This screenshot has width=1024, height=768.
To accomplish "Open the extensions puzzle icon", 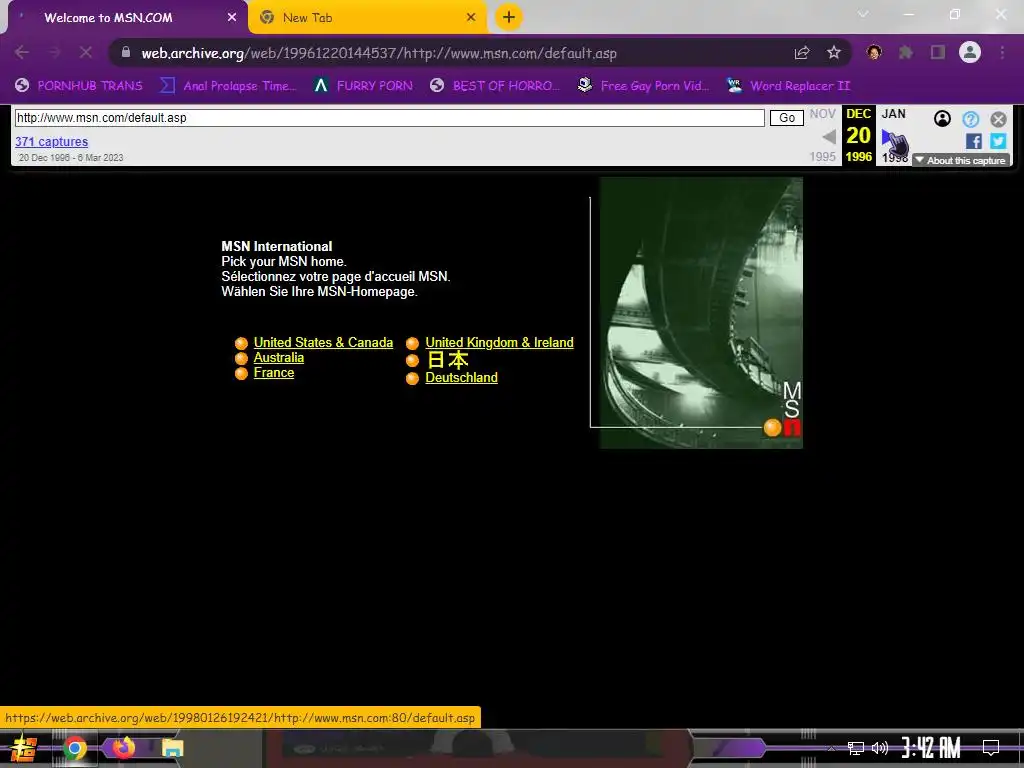I will [x=906, y=52].
